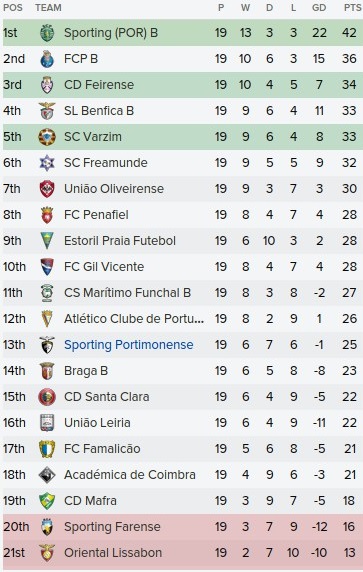Screen dimensions: 363x572
Task: Click the FC Gil Vicente badge
Action: click(x=47, y=267)
